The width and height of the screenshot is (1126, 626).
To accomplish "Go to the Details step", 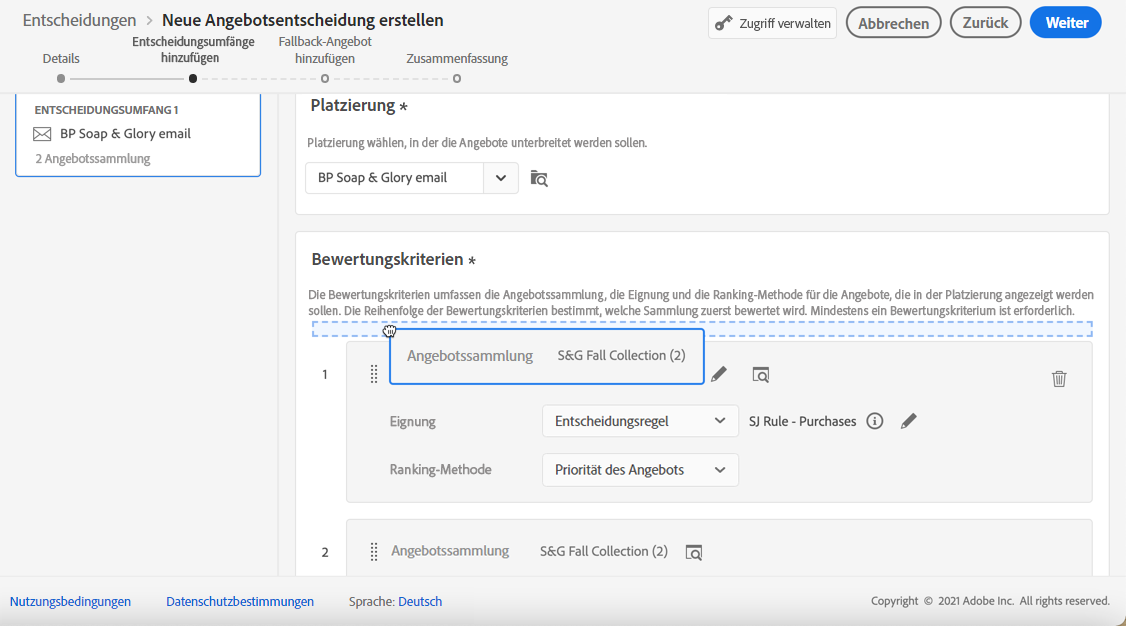I will 61,78.
